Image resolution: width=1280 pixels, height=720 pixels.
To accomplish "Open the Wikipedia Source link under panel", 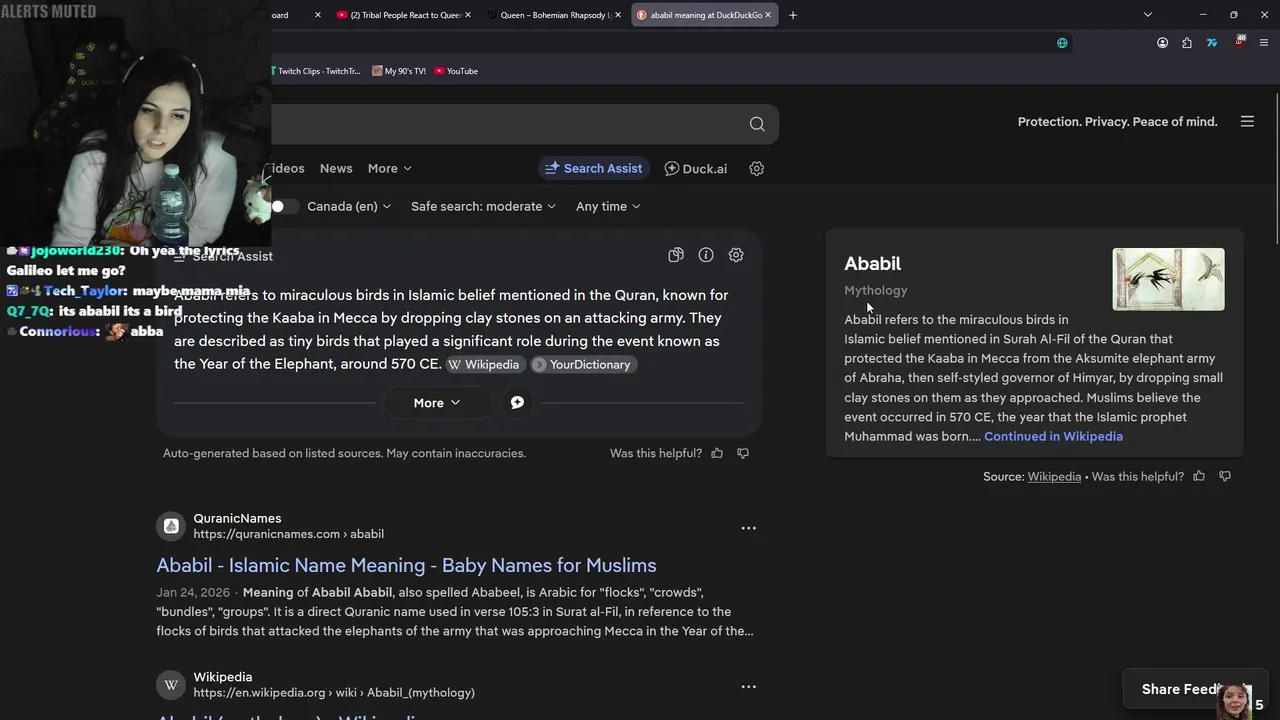I will coord(1054,476).
